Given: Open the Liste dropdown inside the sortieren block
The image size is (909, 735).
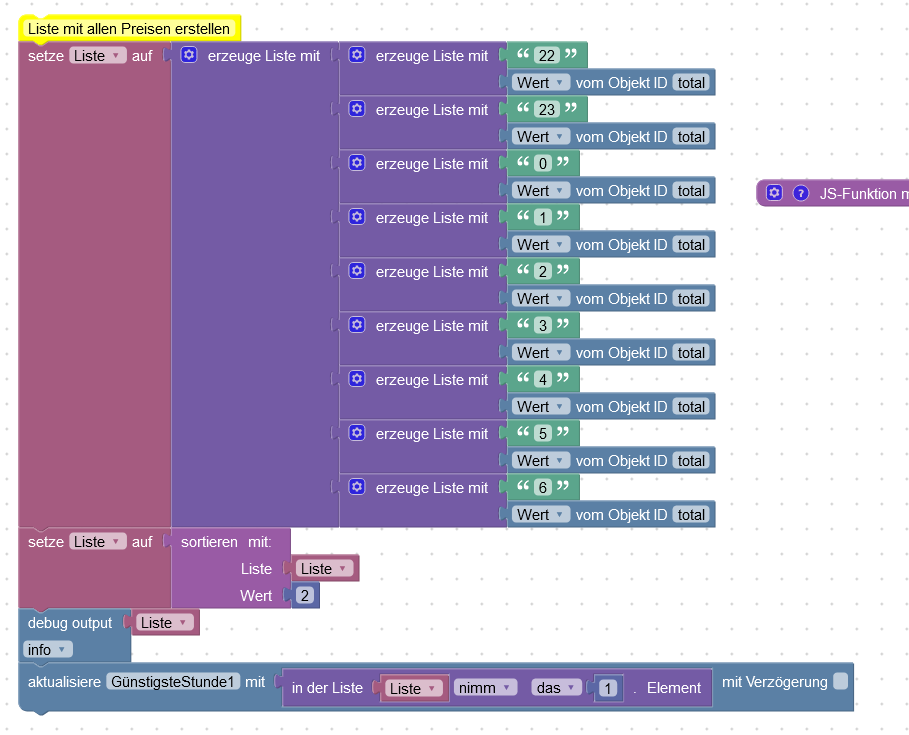Looking at the screenshot, I should point(324,569).
